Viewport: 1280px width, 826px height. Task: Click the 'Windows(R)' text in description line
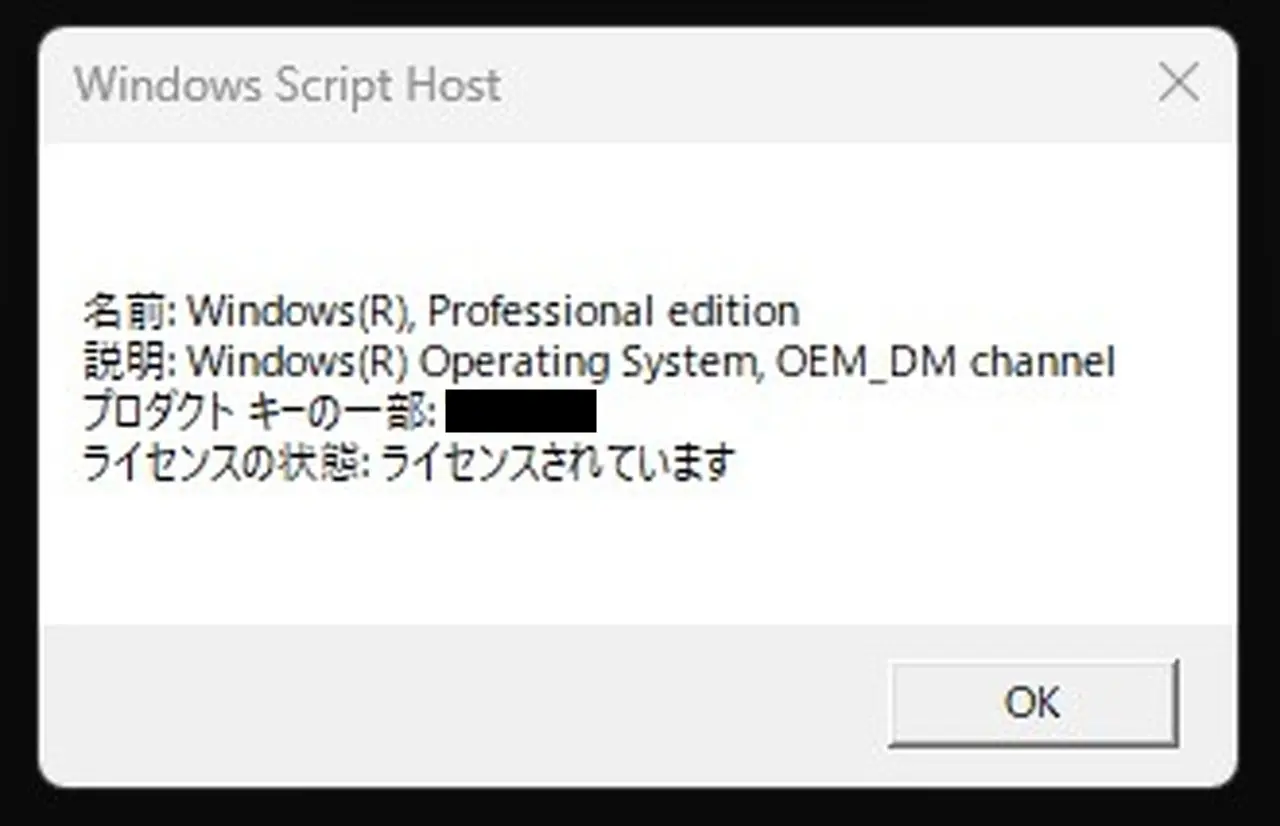298,361
